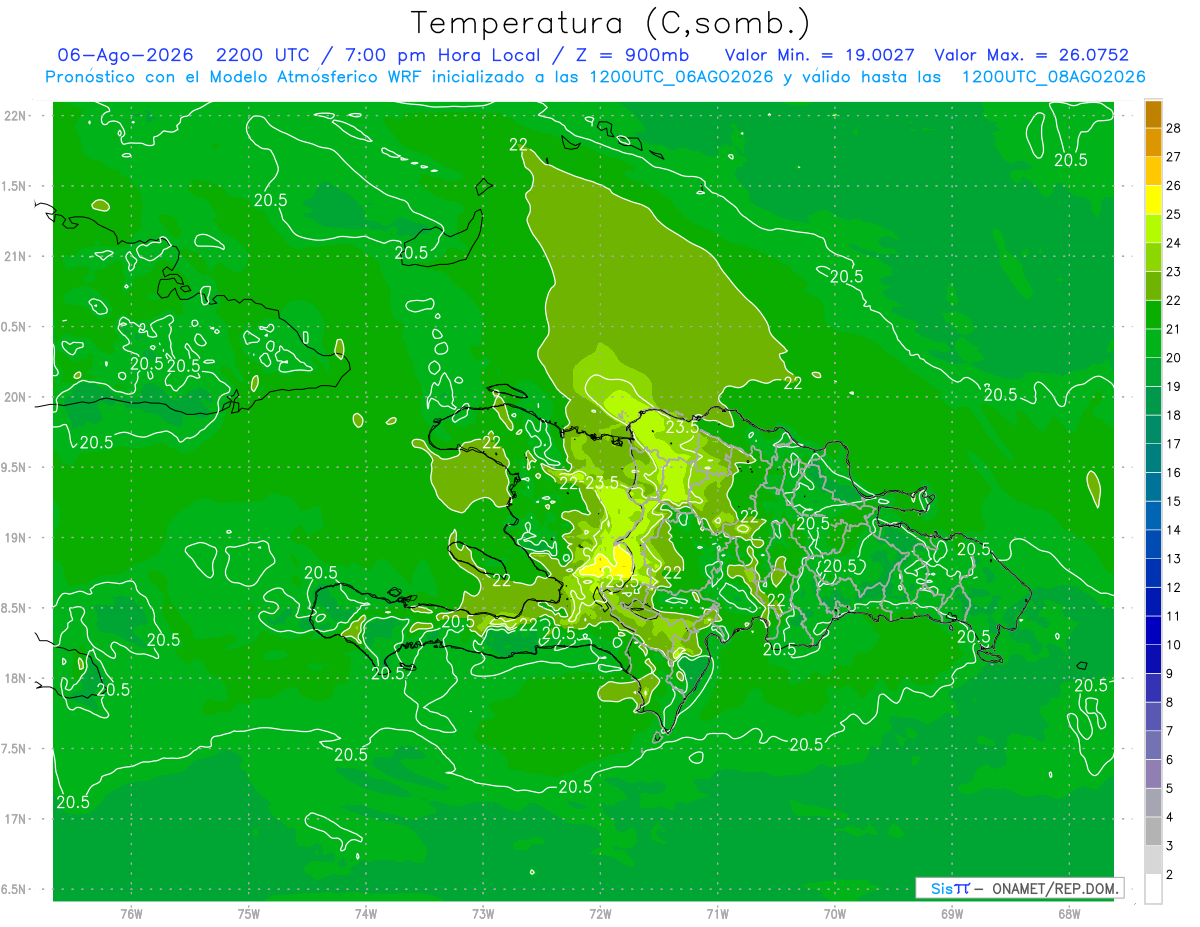Viewport: 1200px width, 927px height.
Task: Click the '11' colorbar scale label
Action: point(1174,617)
